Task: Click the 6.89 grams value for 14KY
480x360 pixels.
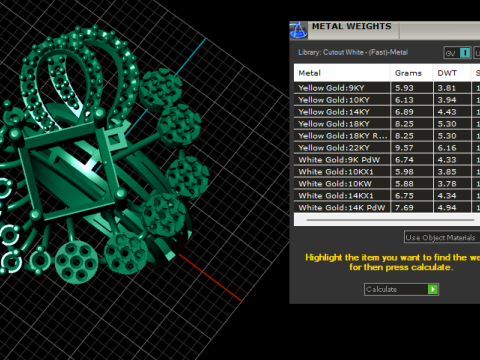Action: [404, 112]
